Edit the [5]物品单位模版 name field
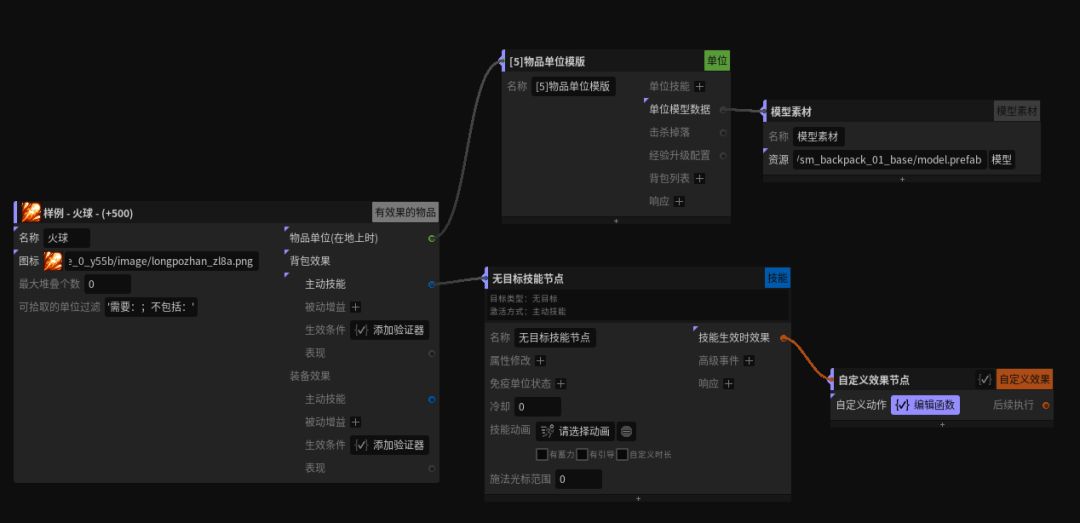 pyautogui.click(x=574, y=86)
